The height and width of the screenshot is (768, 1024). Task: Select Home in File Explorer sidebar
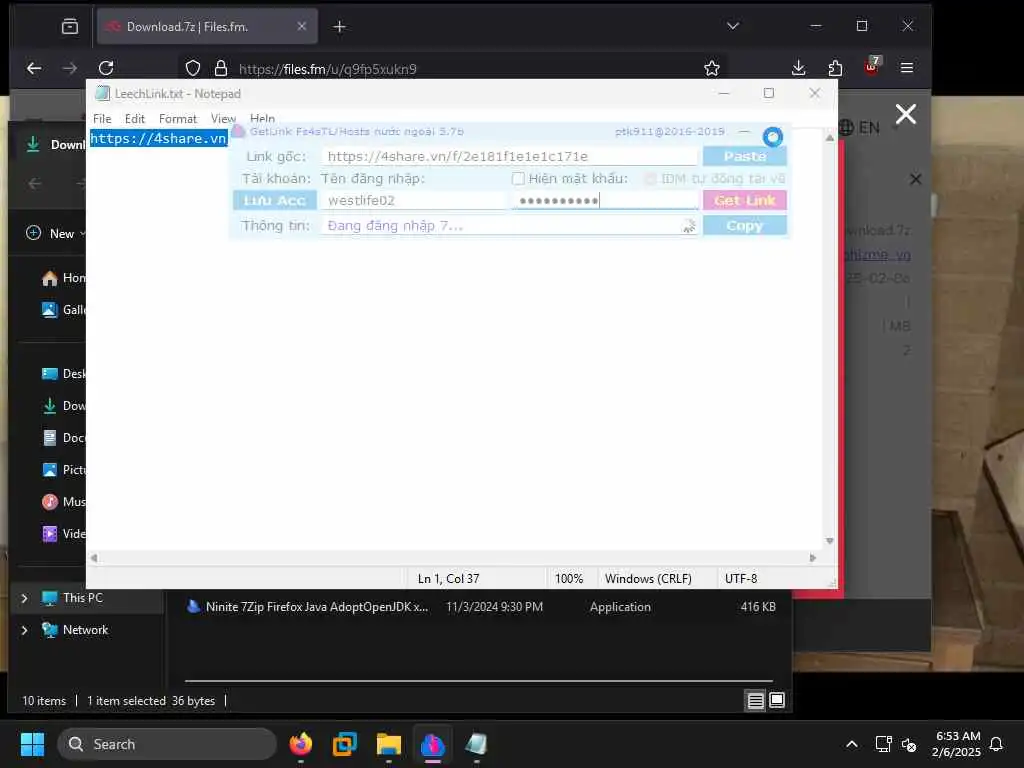(63, 278)
